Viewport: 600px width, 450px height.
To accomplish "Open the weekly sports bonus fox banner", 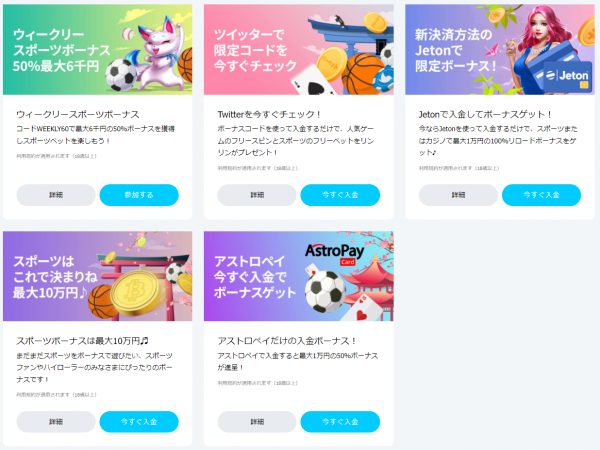I will [98, 49].
